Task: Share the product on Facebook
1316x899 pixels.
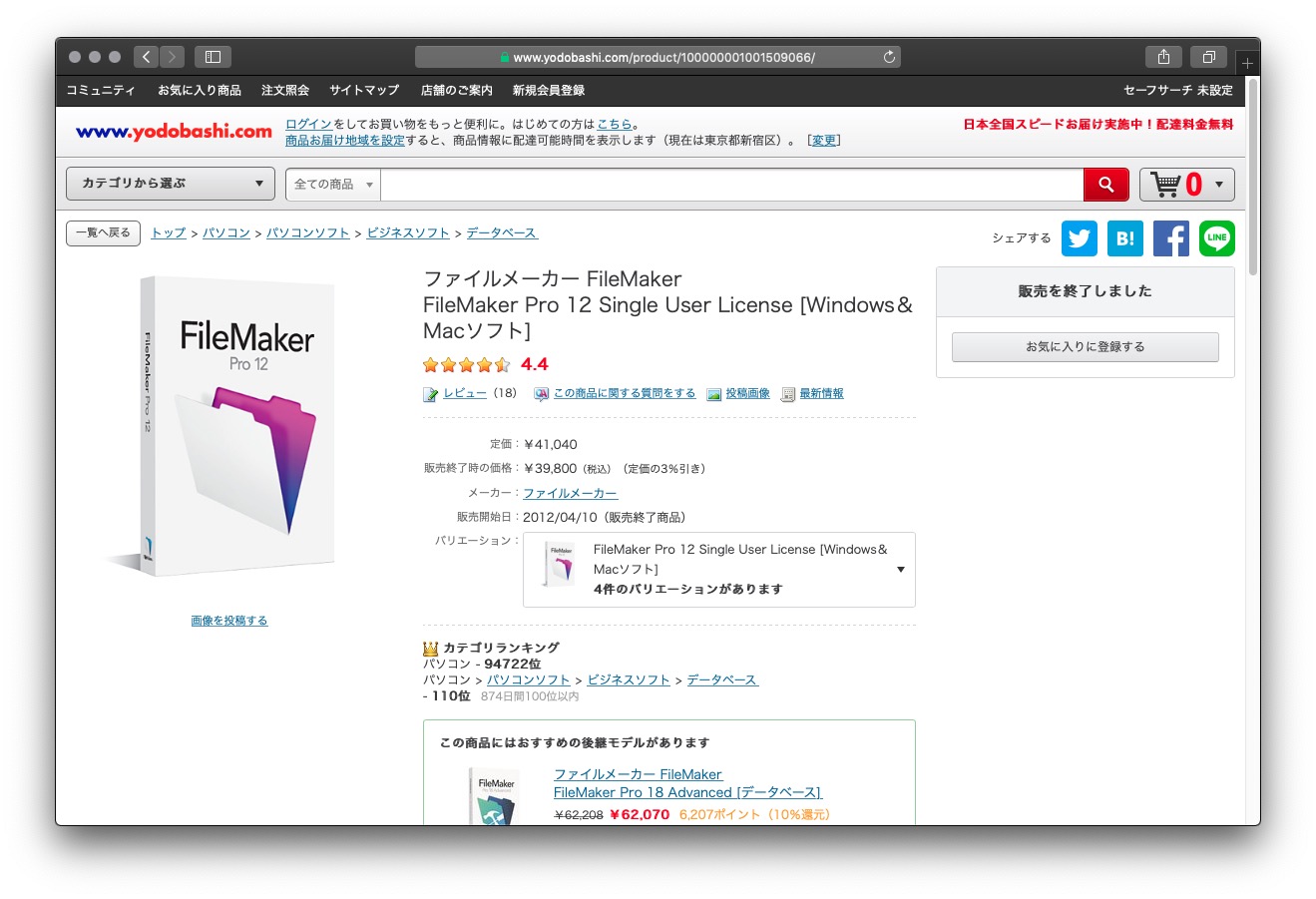Action: [x=1170, y=238]
